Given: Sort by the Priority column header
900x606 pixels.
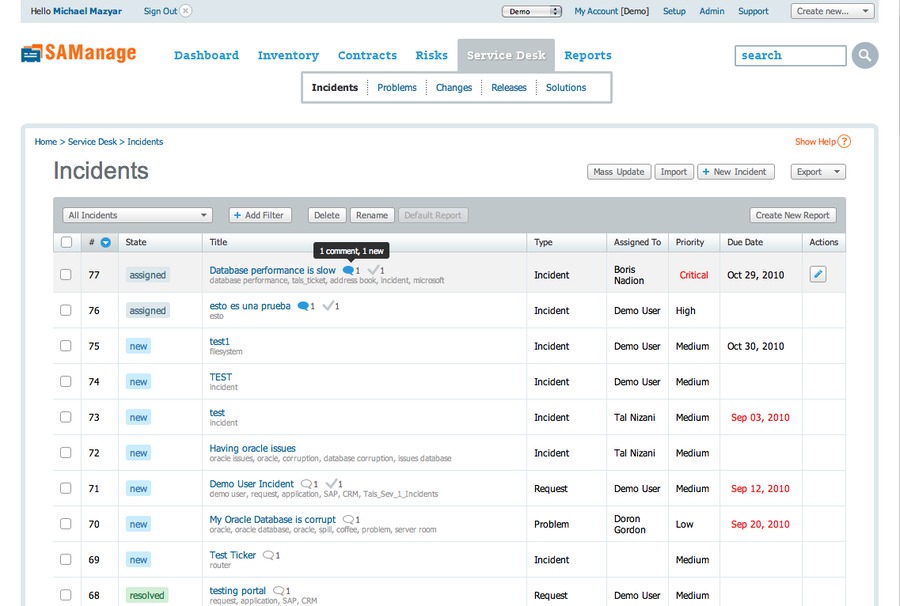Looking at the screenshot, I should pos(689,242).
